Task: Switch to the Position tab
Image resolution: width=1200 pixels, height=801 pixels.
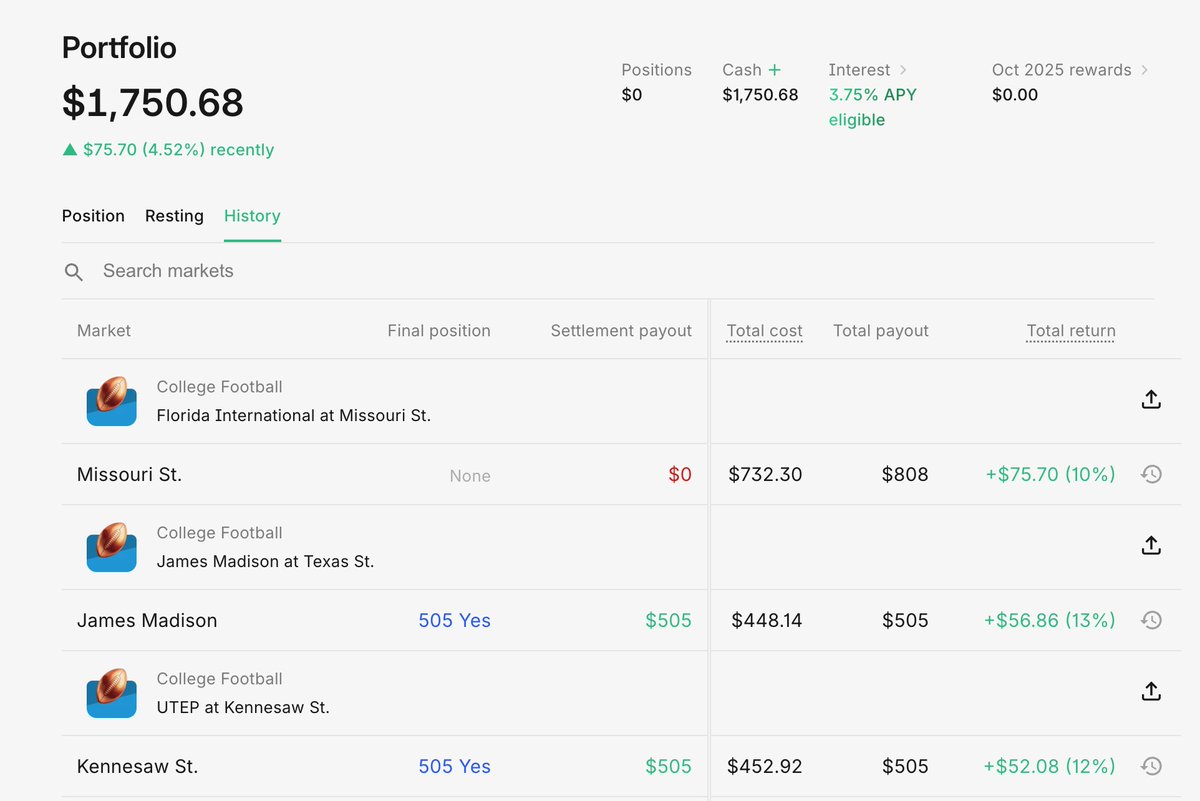Action: 93,216
